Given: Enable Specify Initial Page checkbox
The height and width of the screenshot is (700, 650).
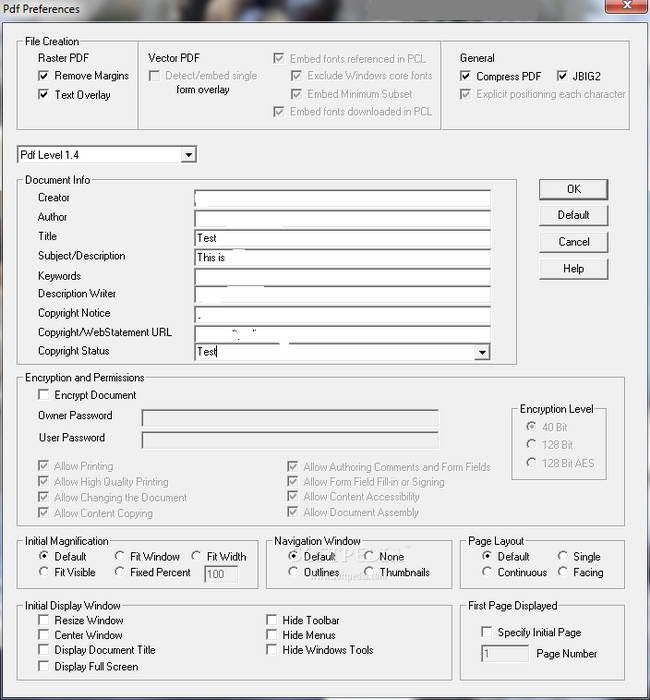Looking at the screenshot, I should [x=486, y=632].
